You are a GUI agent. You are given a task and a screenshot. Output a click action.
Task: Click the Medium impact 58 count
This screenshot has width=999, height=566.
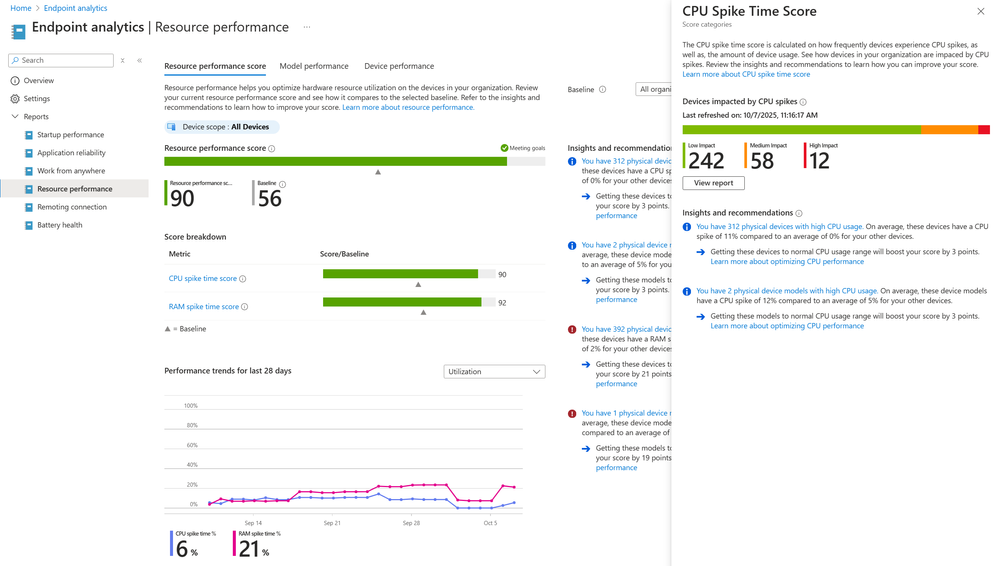tap(762, 161)
